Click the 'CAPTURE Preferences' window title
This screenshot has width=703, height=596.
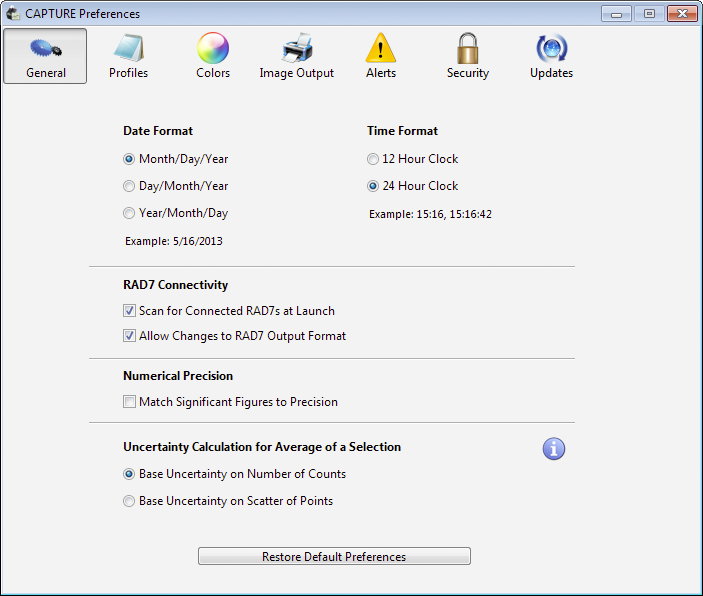coord(82,14)
